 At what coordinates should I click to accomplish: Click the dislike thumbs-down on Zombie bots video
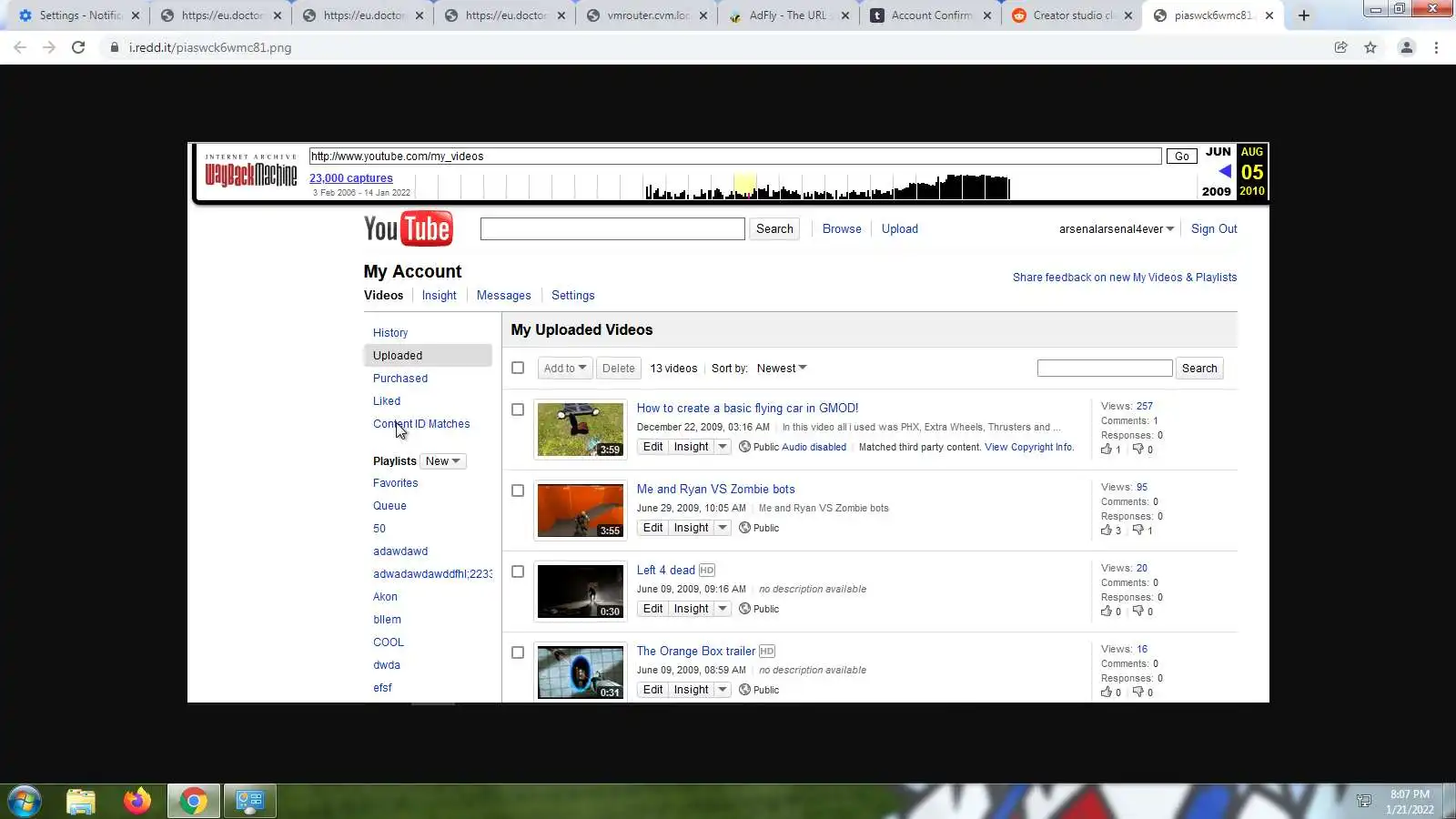click(1137, 530)
